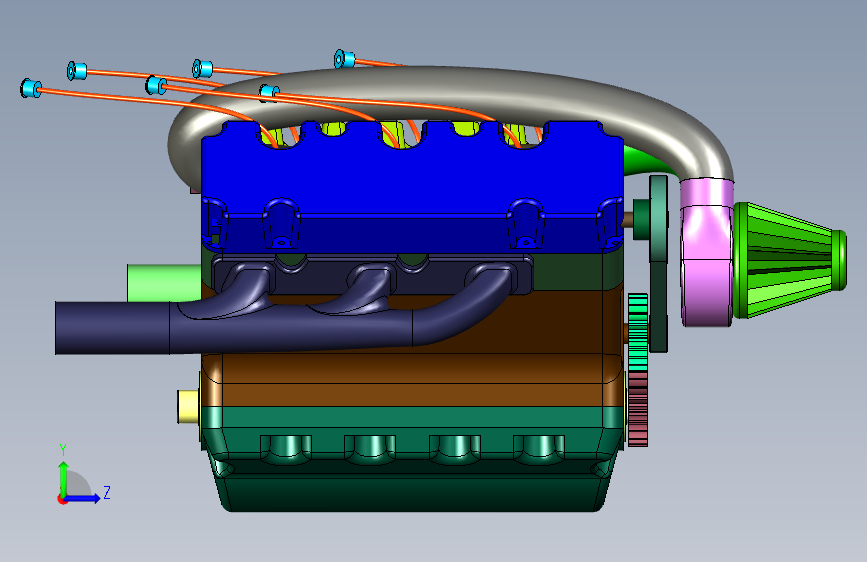Viewport: 867px width, 562px height.
Task: Click the green Y axis of the triad
Action: click(x=63, y=480)
